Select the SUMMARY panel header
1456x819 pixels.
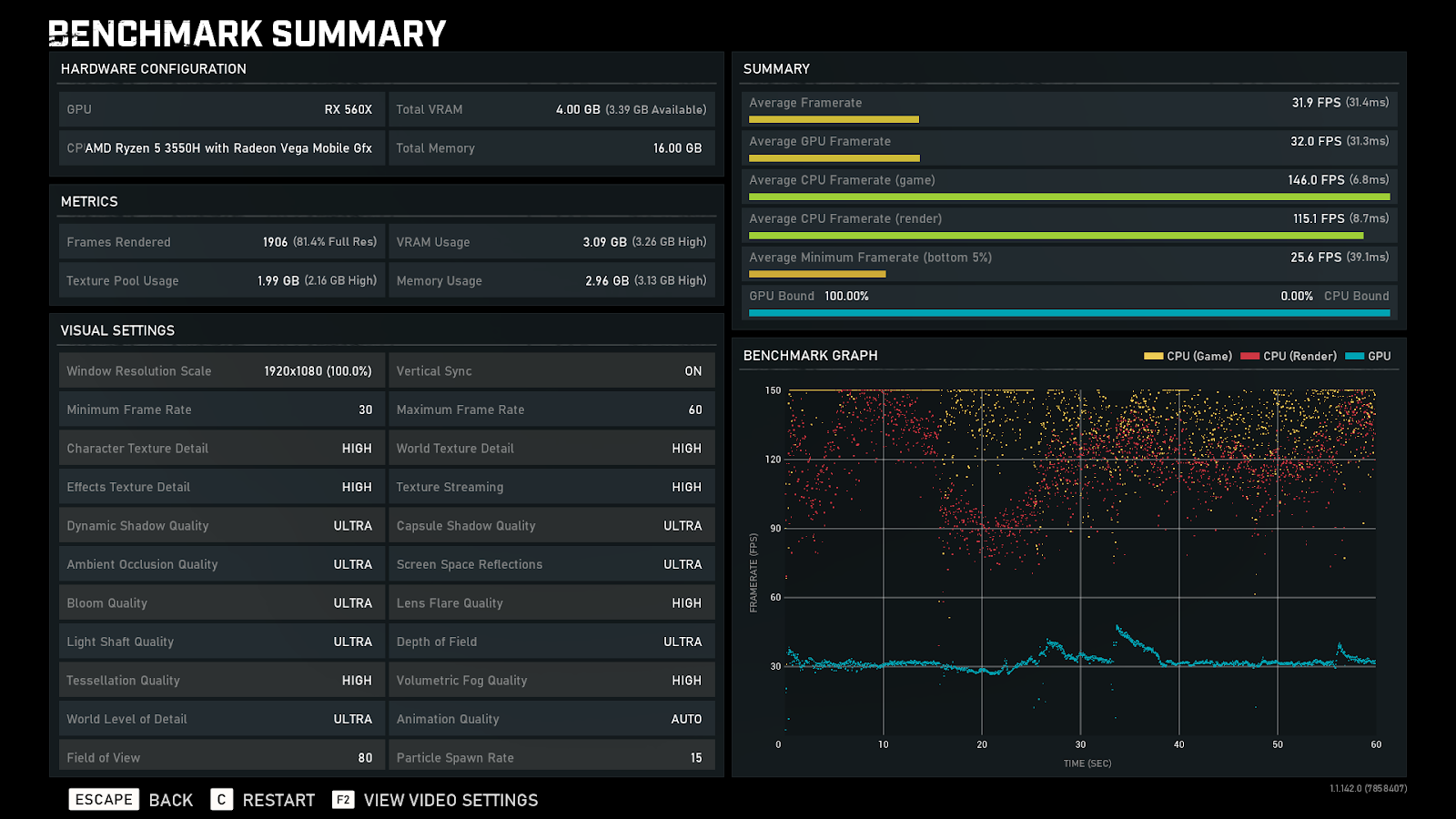[776, 69]
